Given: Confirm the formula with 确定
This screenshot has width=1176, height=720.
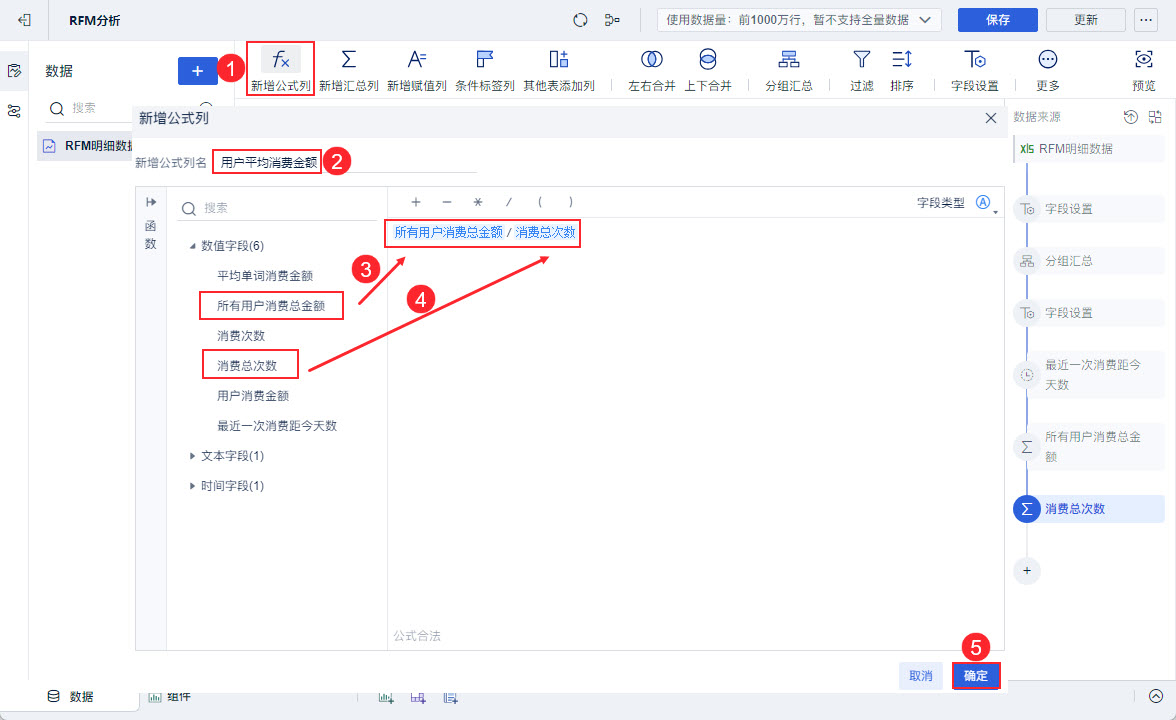Looking at the screenshot, I should pyautogui.click(x=976, y=676).
